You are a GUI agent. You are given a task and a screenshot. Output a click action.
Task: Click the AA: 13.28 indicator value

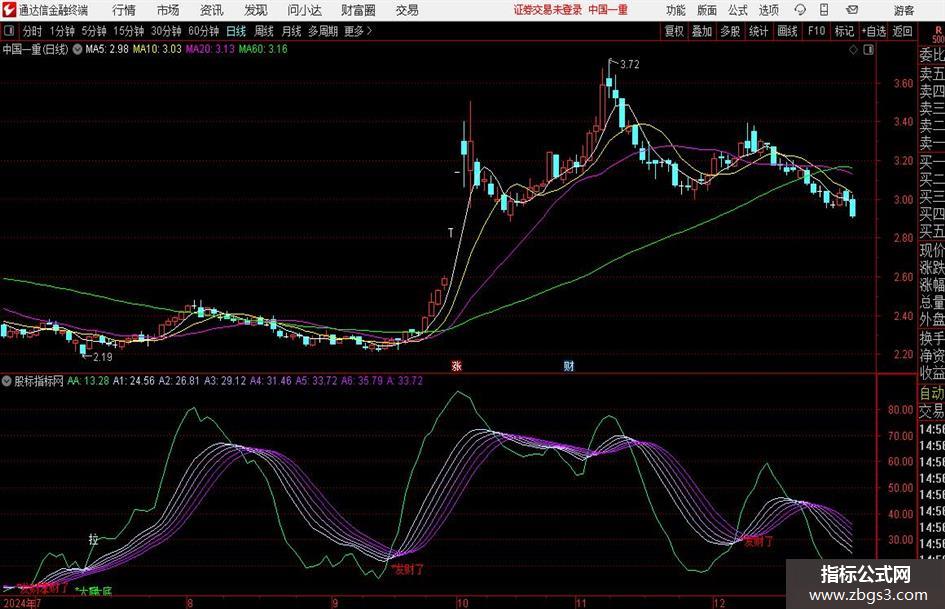coord(88,380)
